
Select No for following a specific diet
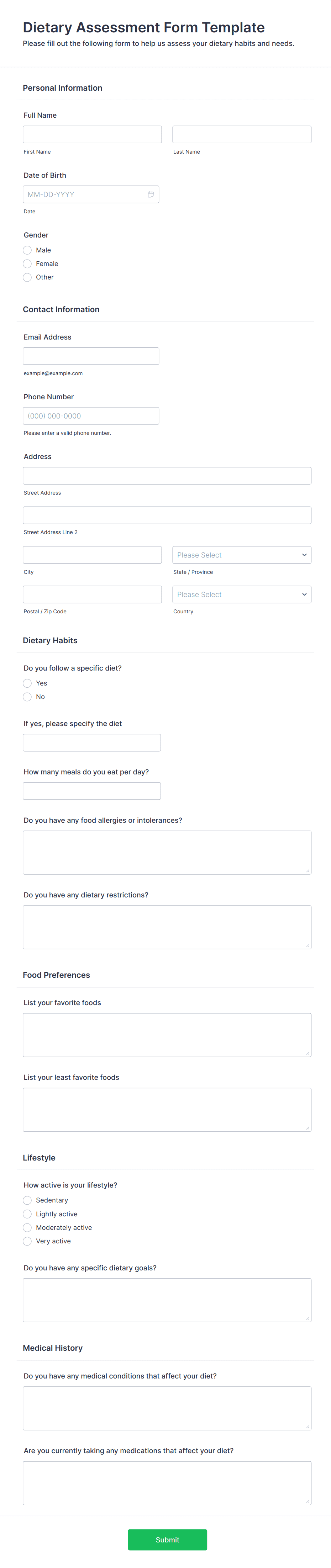(x=27, y=696)
